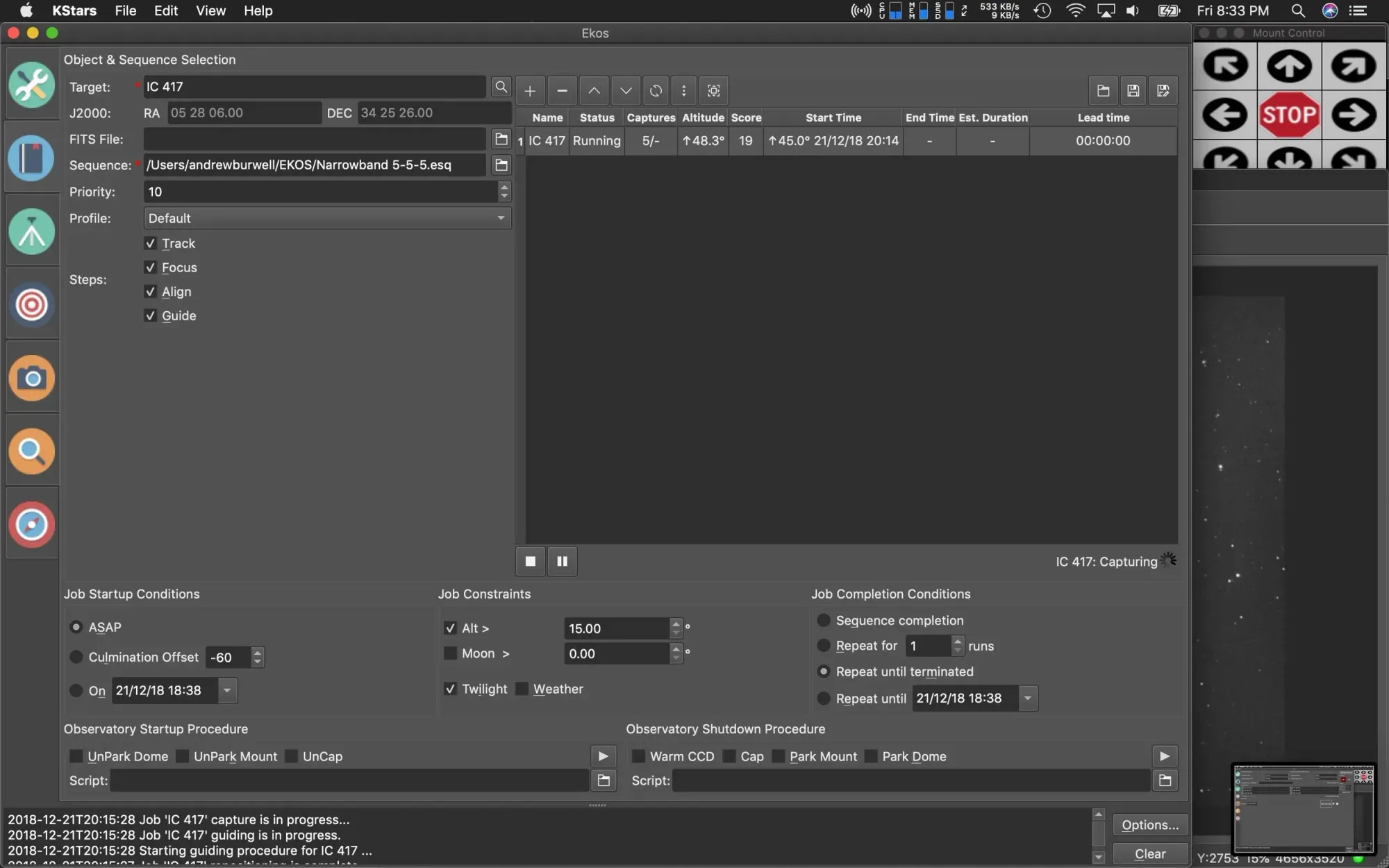1389x868 pixels.
Task: Expand the Profile Default dropdown
Action: pyautogui.click(x=327, y=218)
